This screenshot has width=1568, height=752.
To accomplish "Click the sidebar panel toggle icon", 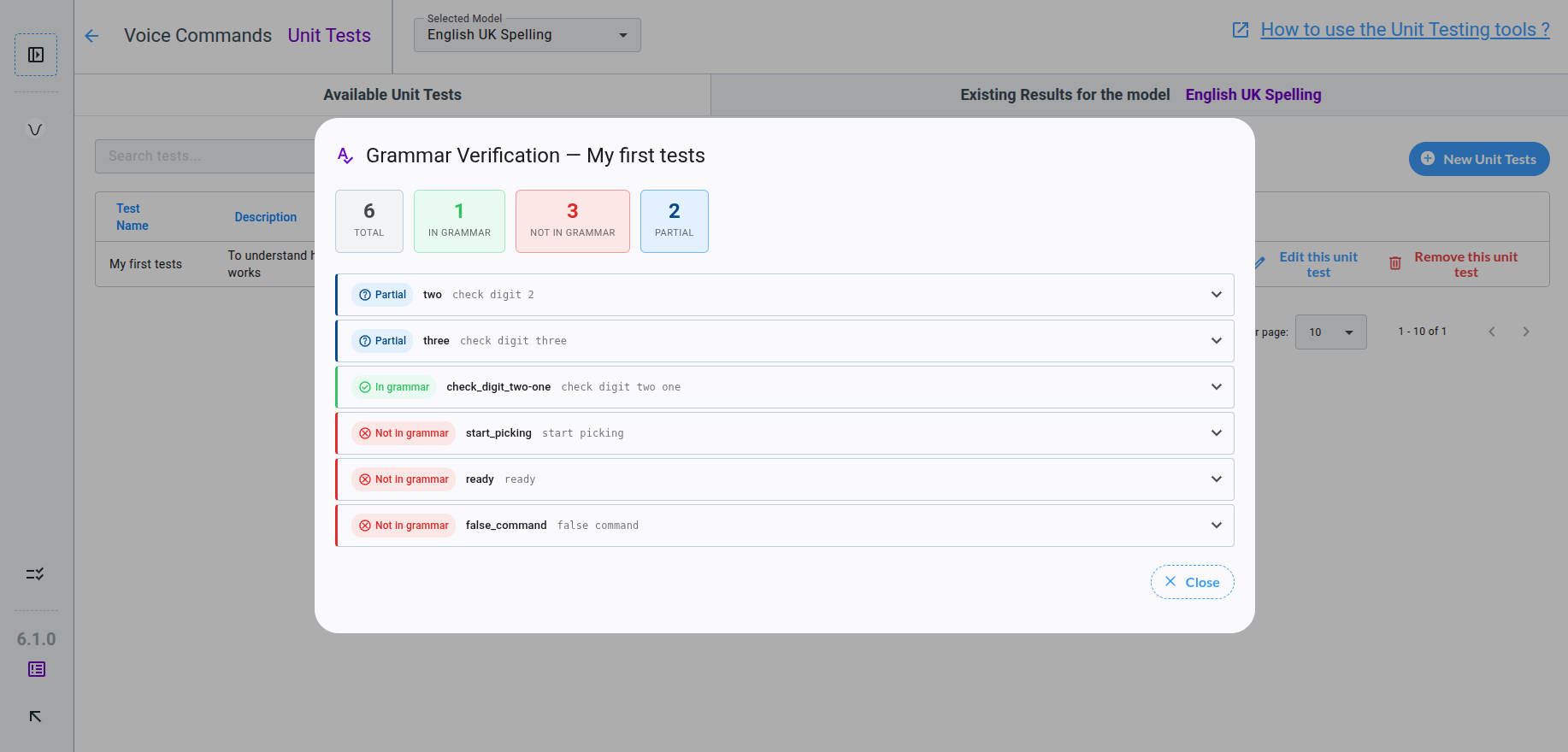I will pyautogui.click(x=36, y=55).
